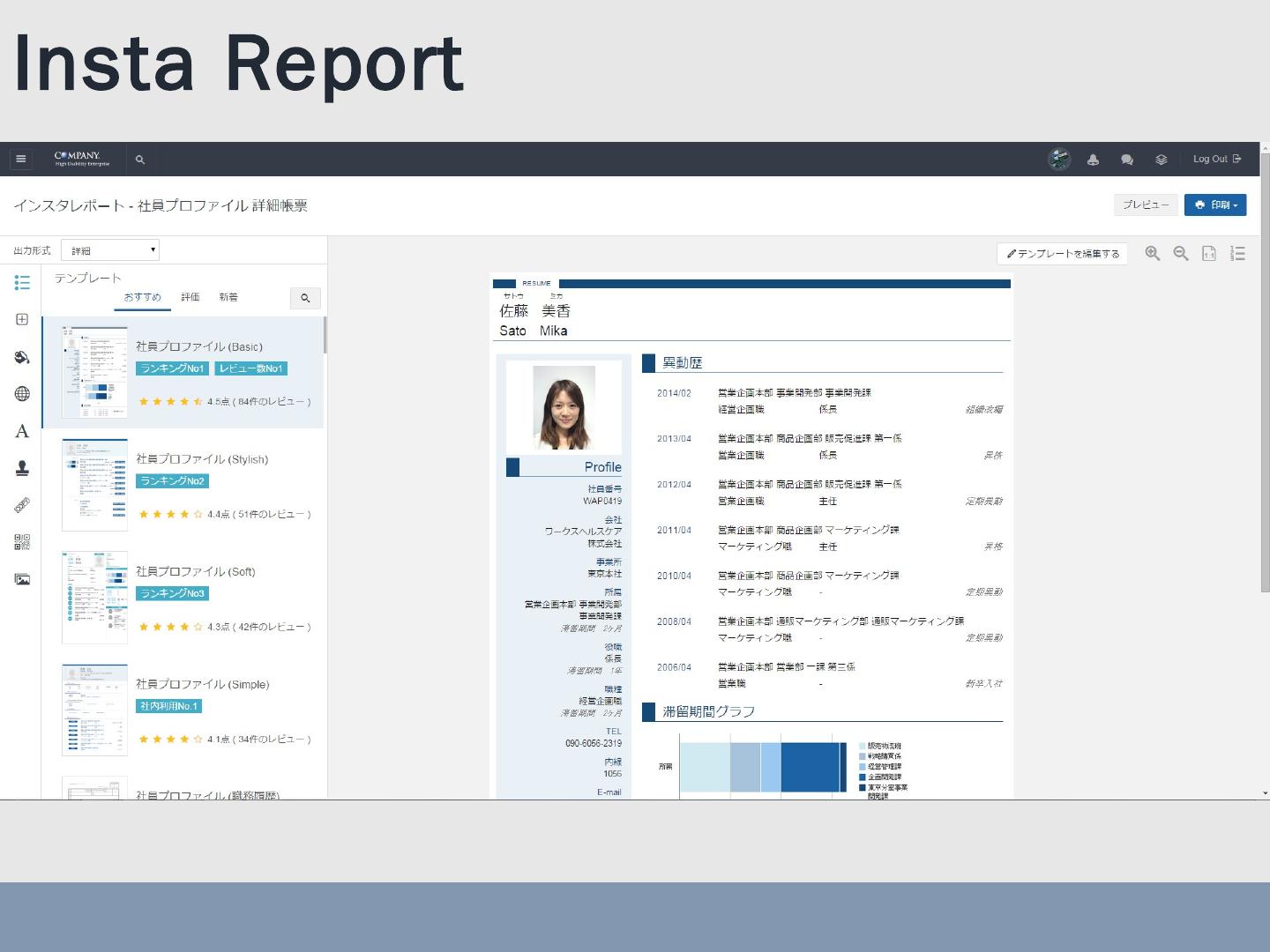Reset preview to 1:1 actual size
1270x952 pixels.
[1209, 254]
